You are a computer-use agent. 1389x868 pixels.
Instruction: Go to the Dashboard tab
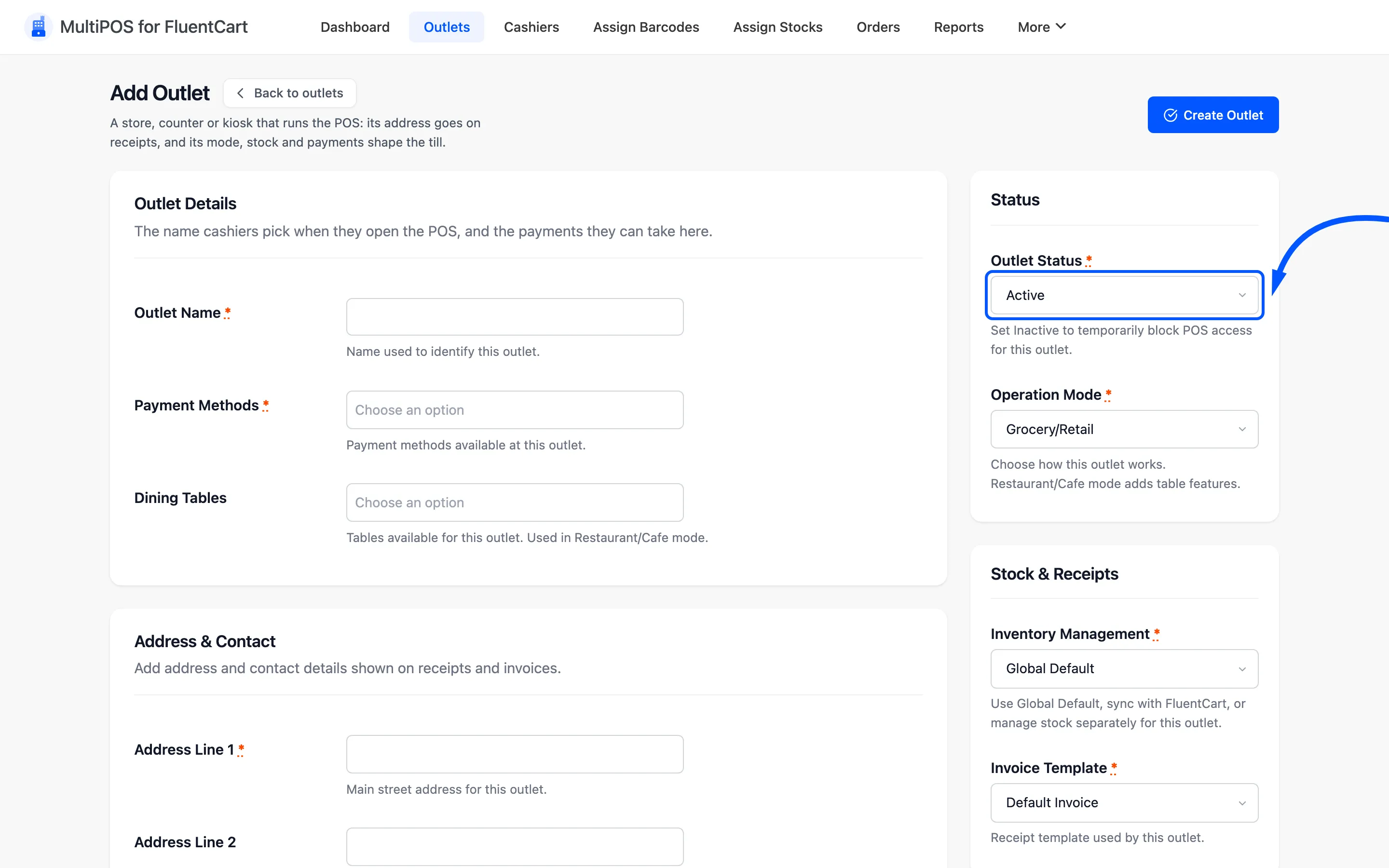click(354, 27)
